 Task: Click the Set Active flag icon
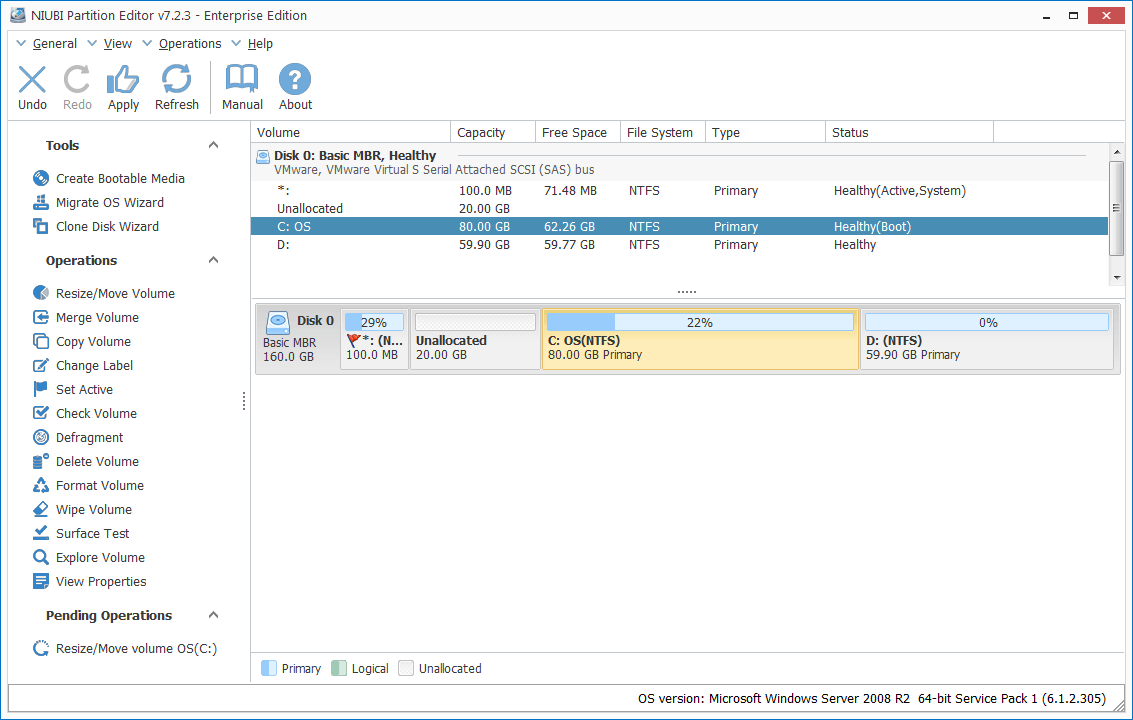coord(41,389)
